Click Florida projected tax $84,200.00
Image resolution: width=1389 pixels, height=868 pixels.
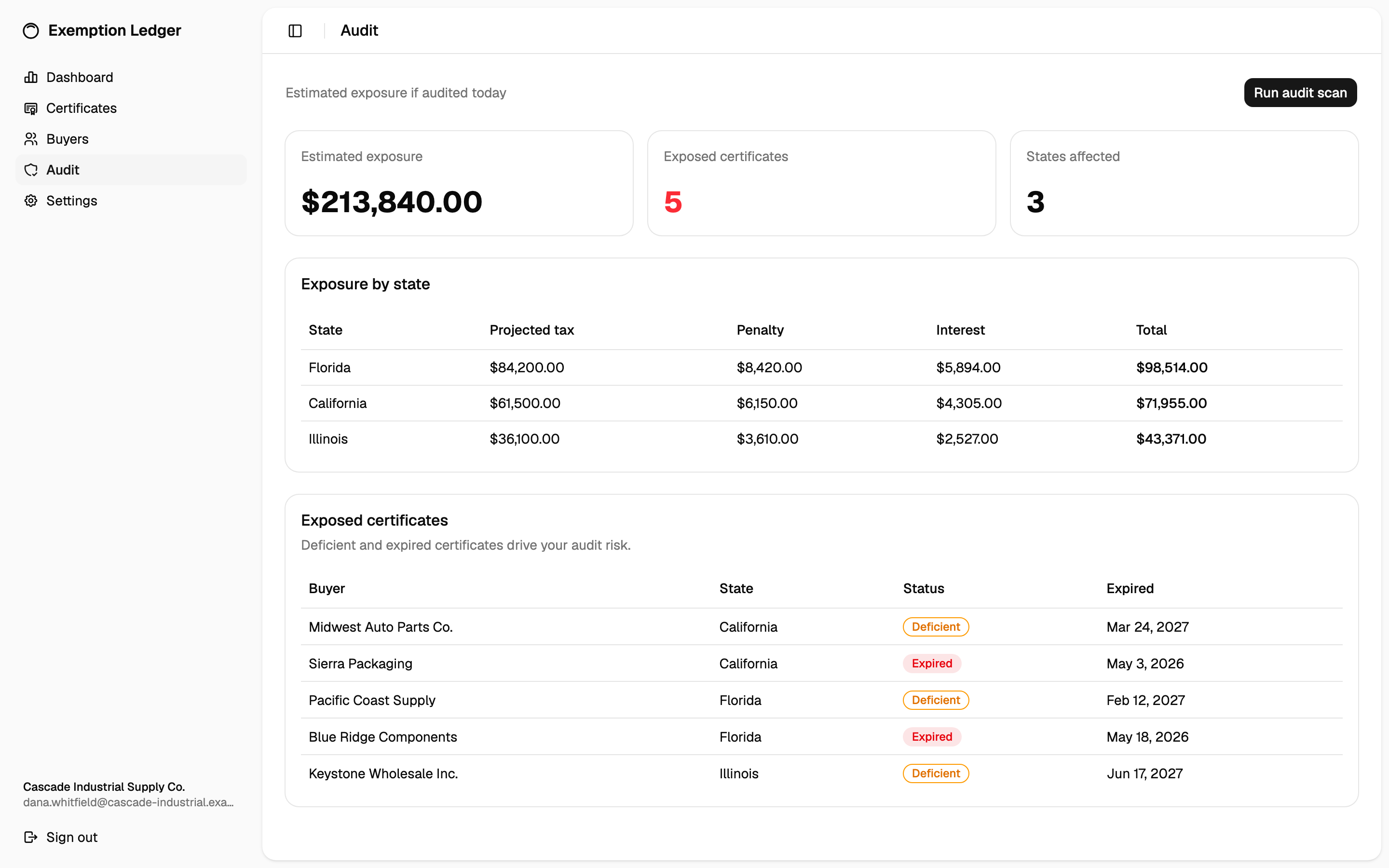pyautogui.click(x=527, y=367)
